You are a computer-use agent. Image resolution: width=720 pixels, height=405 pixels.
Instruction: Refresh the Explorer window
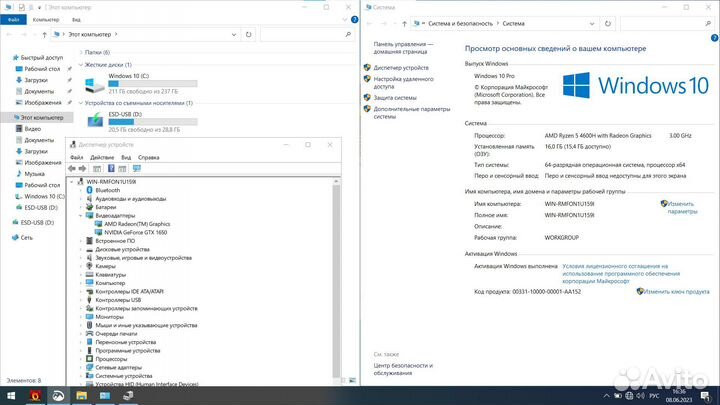(248, 34)
